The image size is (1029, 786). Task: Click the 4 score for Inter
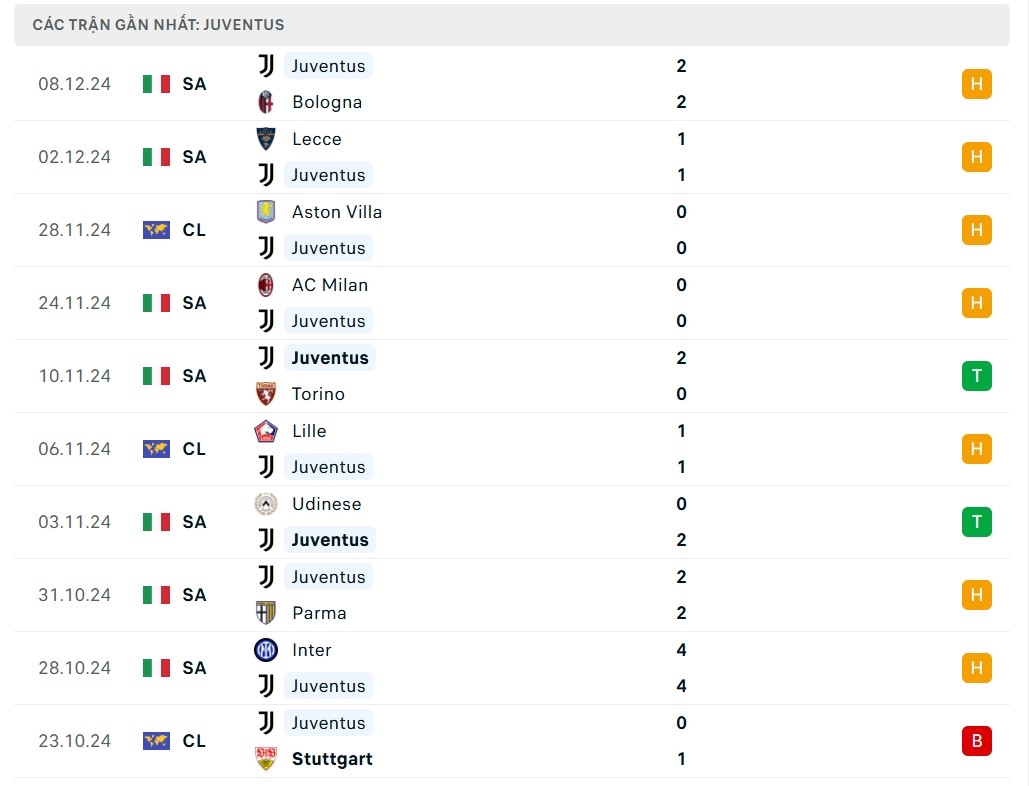click(681, 650)
